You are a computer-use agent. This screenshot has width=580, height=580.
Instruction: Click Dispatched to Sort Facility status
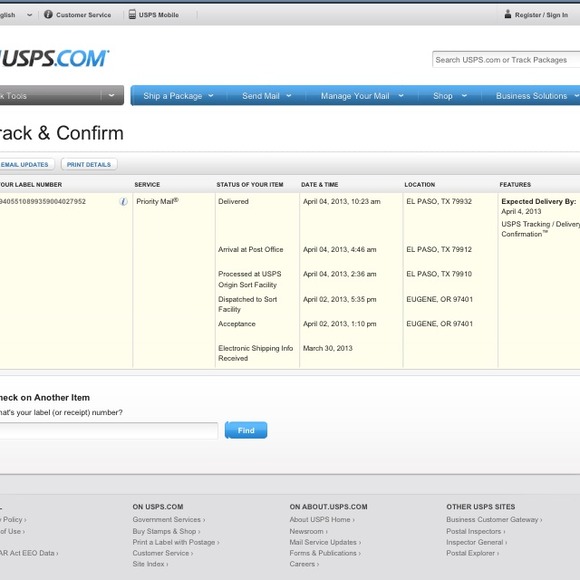(247, 304)
